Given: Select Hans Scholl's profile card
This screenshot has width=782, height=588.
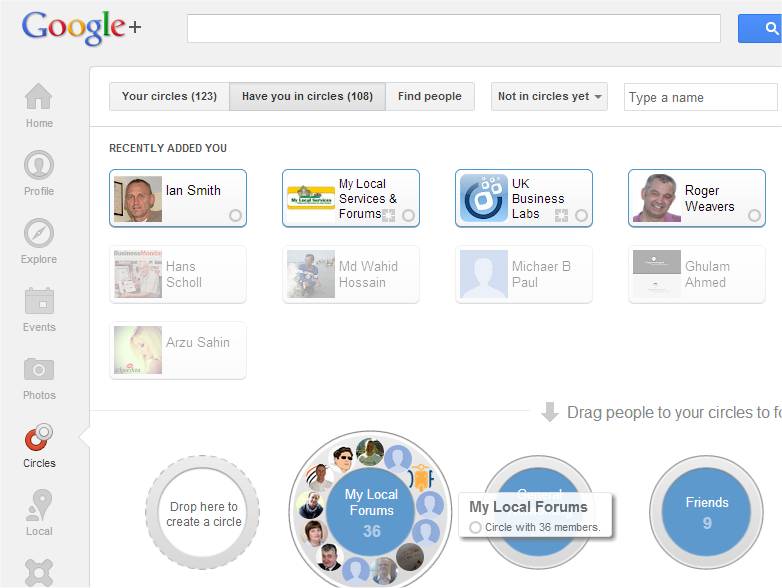Looking at the screenshot, I should pyautogui.click(x=178, y=274).
